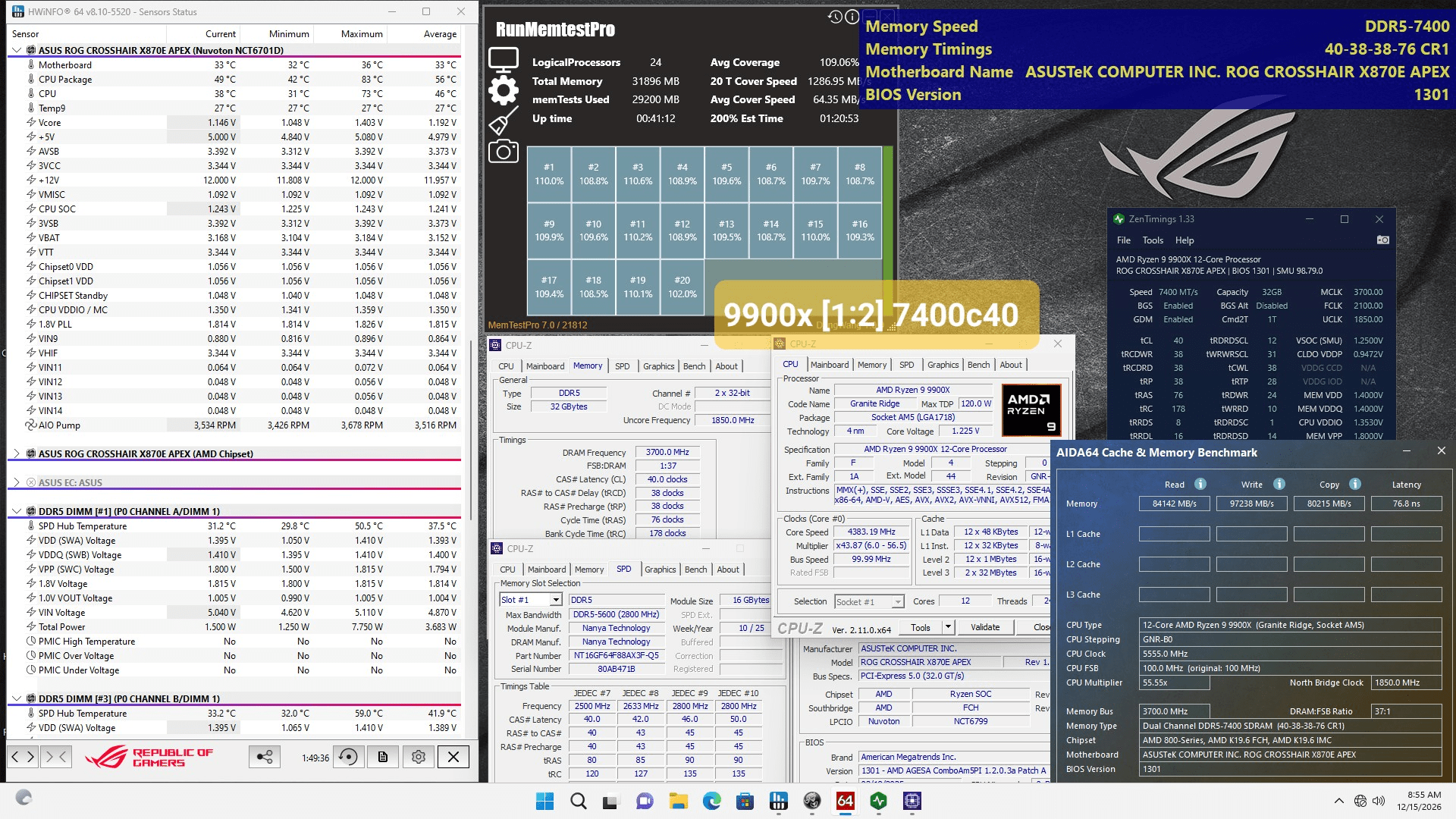
Task: Switch to ZenTimings green taskbar icon
Action: [x=878, y=801]
